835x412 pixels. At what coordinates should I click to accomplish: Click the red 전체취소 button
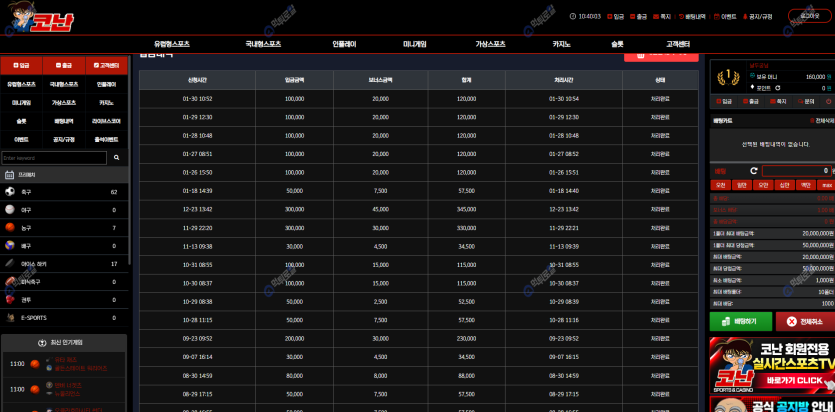(805, 322)
